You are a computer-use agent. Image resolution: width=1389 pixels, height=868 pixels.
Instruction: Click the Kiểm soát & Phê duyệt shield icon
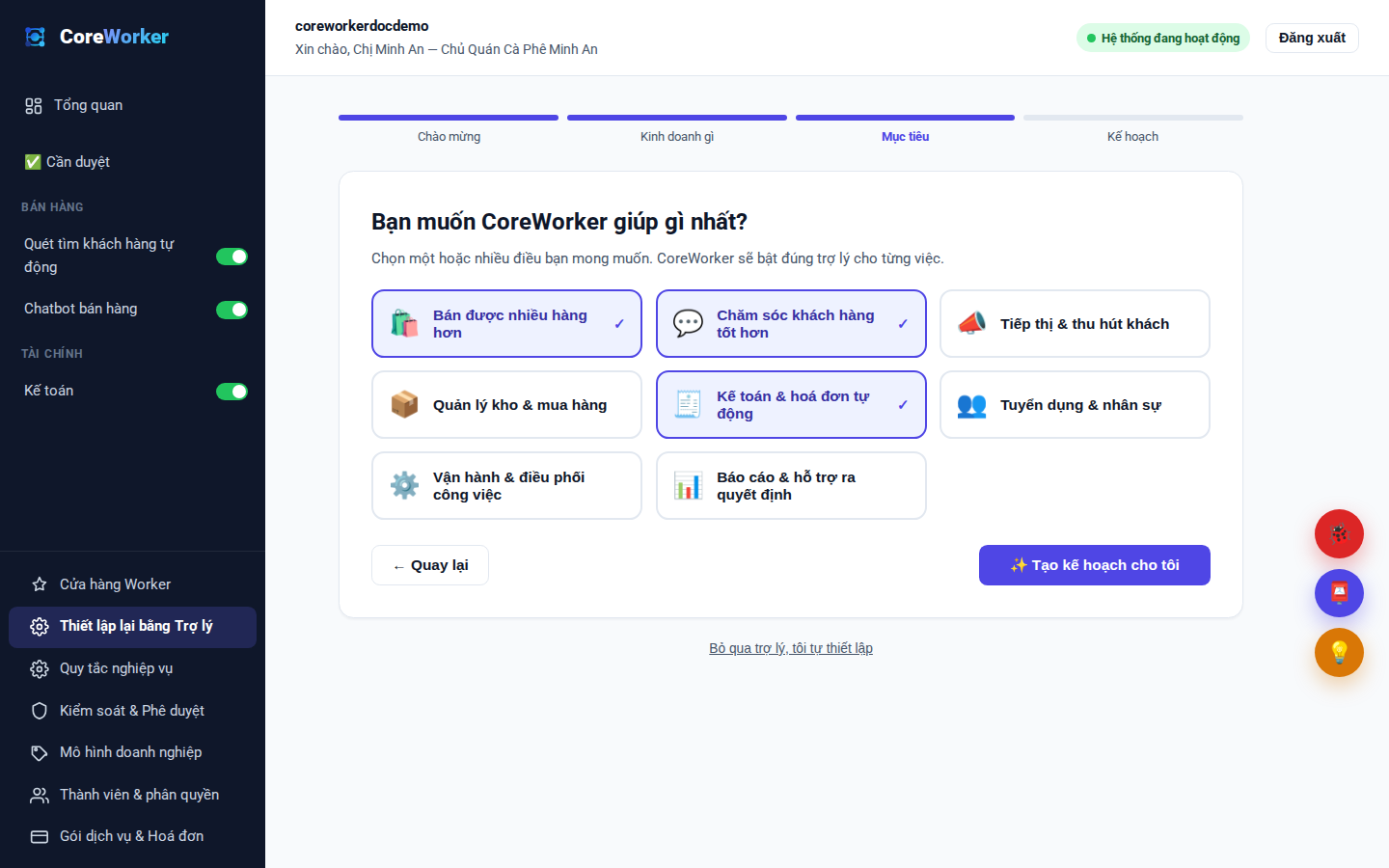(40, 711)
